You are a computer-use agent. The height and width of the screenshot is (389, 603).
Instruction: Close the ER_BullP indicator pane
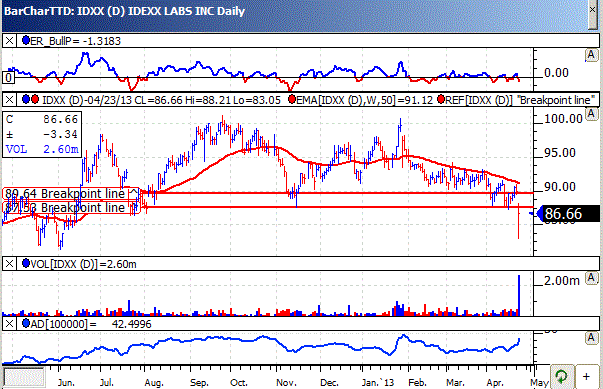10,40
